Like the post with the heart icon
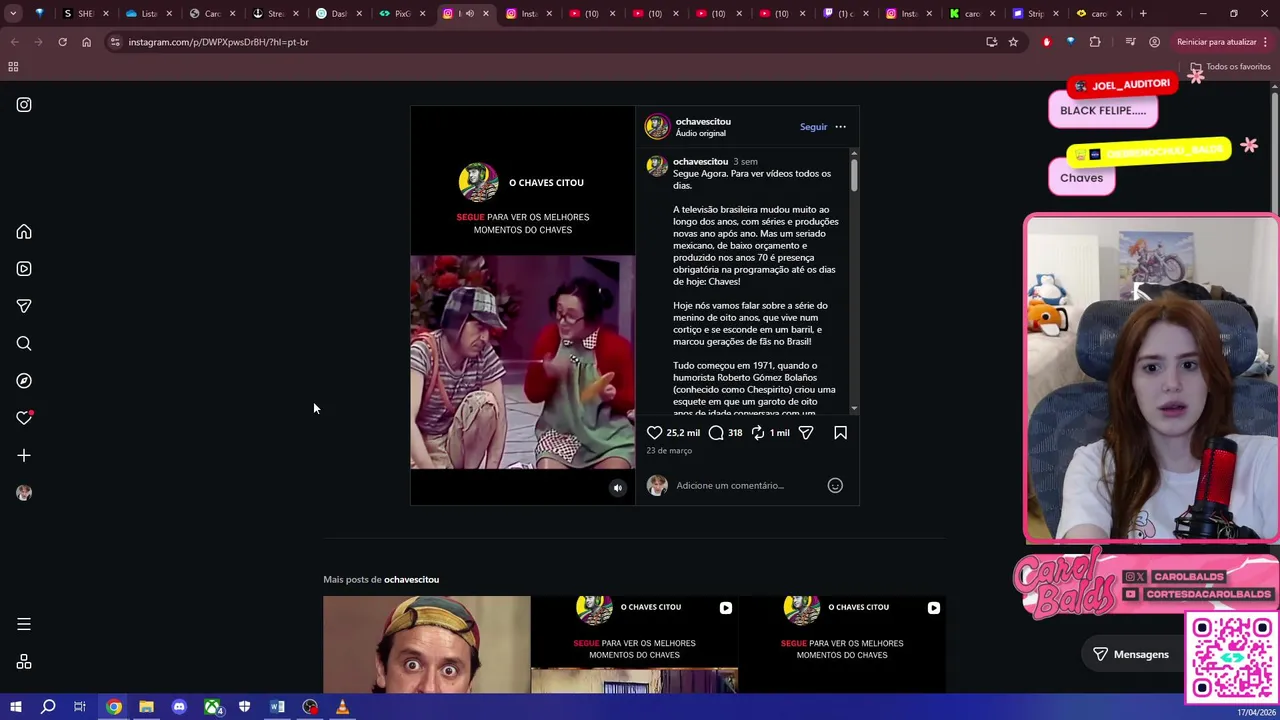Screen dimensions: 1280x720 pyautogui.click(x=654, y=432)
